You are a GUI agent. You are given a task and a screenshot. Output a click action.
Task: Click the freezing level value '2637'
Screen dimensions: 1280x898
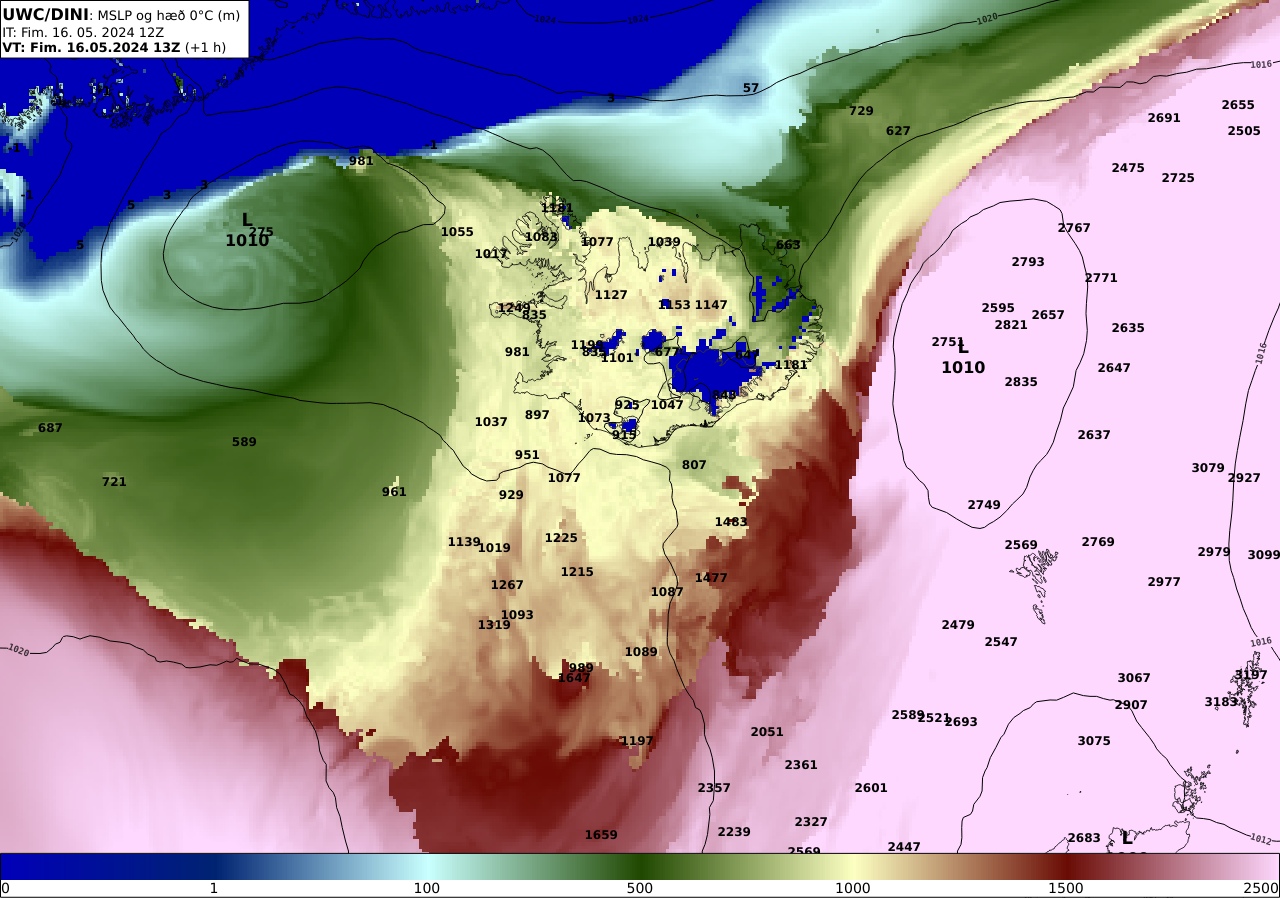tap(1094, 435)
